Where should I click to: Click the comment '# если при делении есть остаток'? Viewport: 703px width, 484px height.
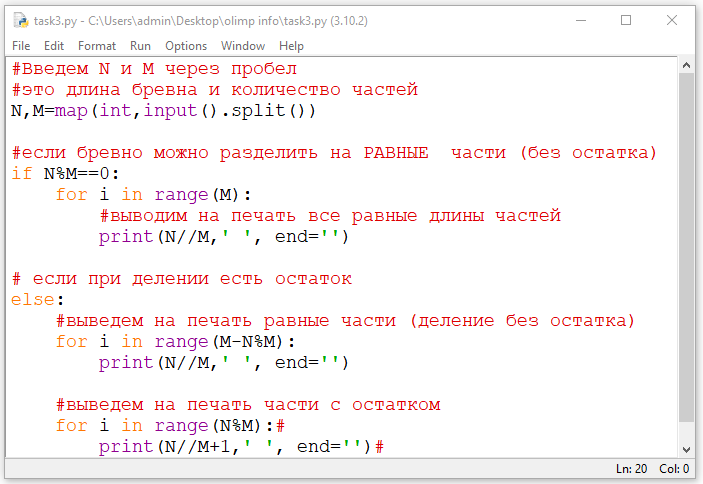point(182,279)
